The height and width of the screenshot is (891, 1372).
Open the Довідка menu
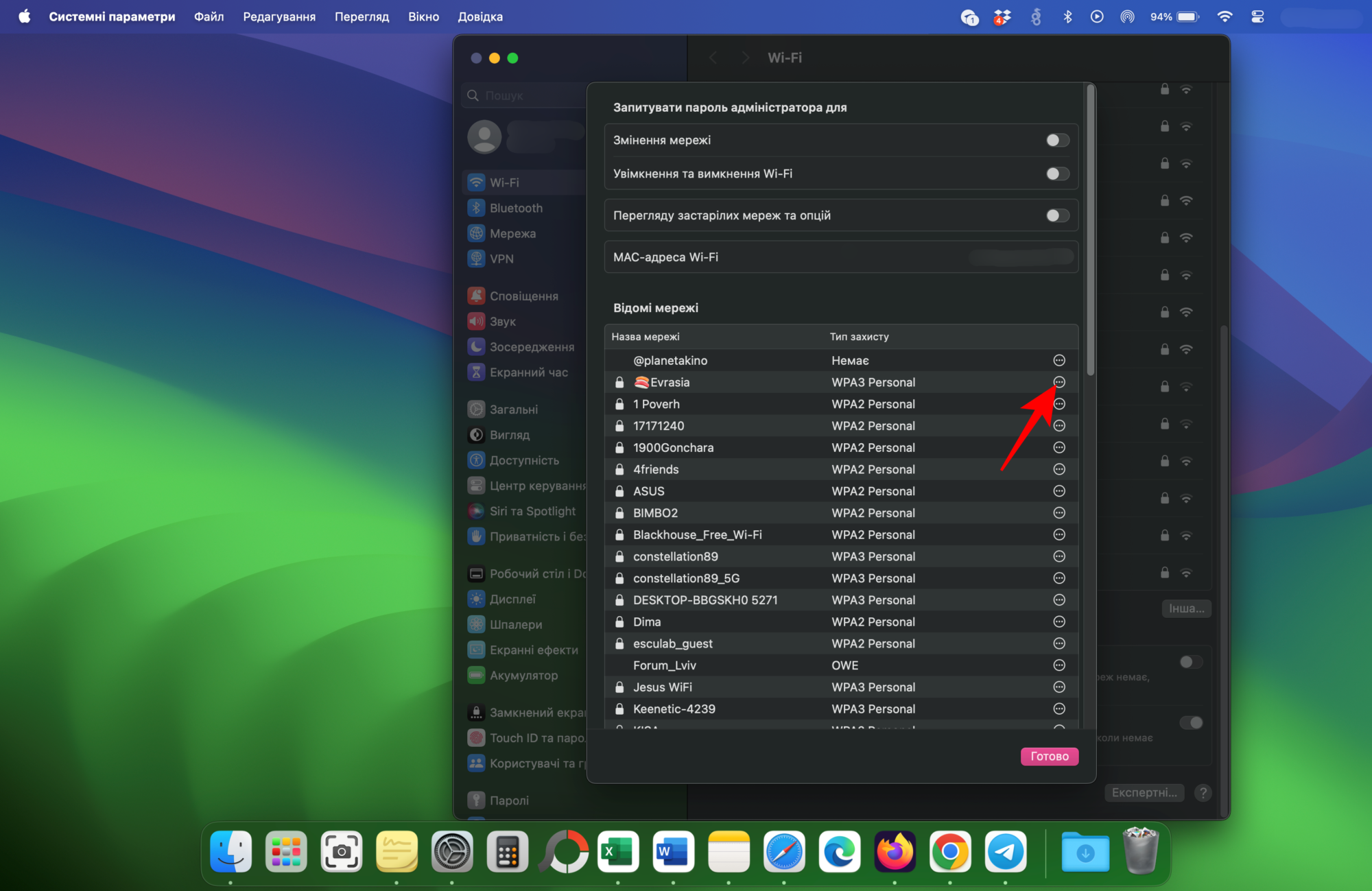click(480, 16)
